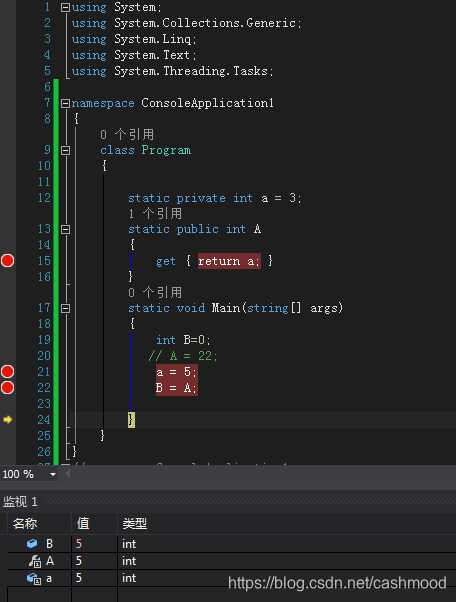The image size is (456, 602).
Task: Click the highlighted 'return a;' statement
Action: (229, 261)
